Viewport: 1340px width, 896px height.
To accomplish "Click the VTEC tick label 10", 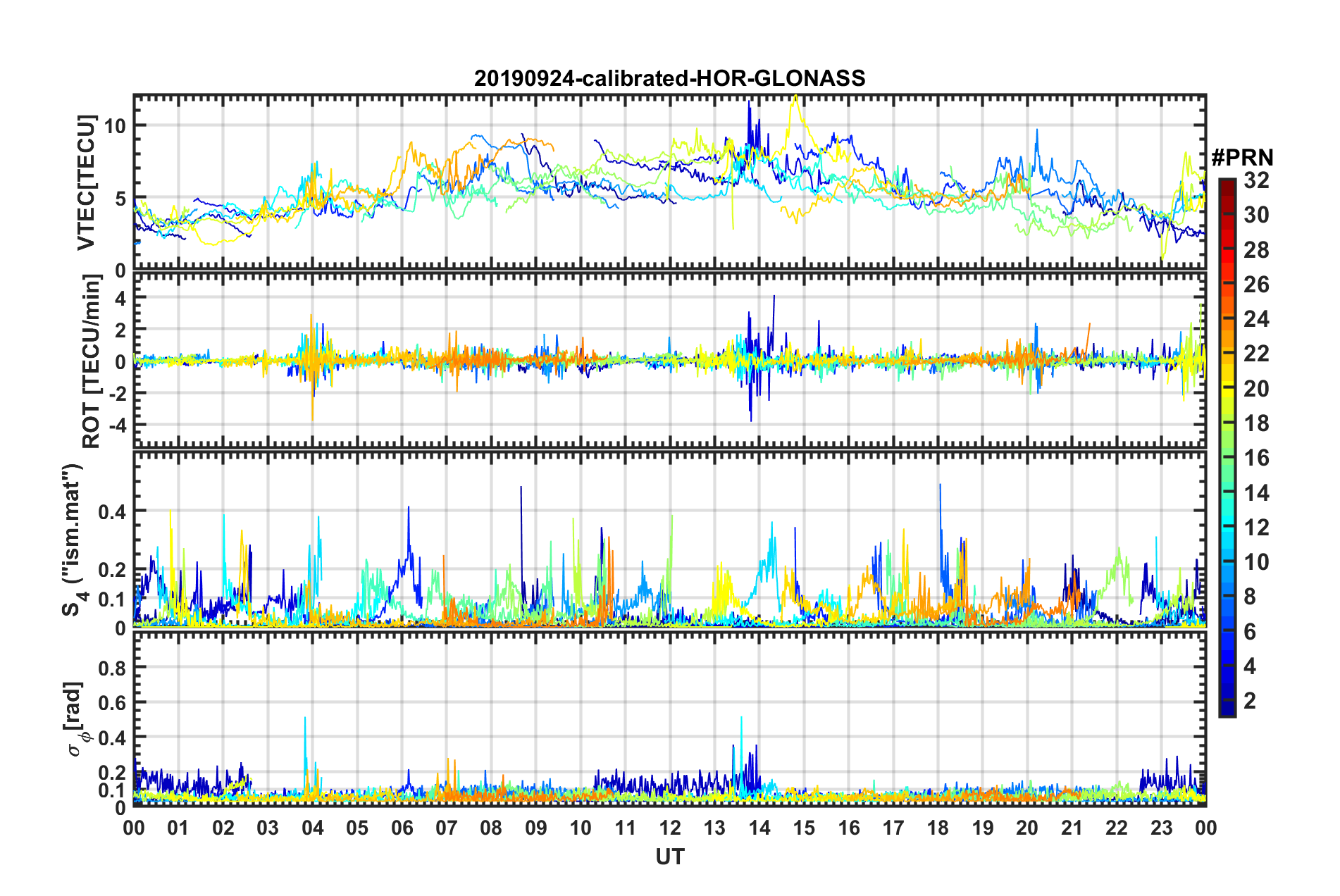I will 116,126.
